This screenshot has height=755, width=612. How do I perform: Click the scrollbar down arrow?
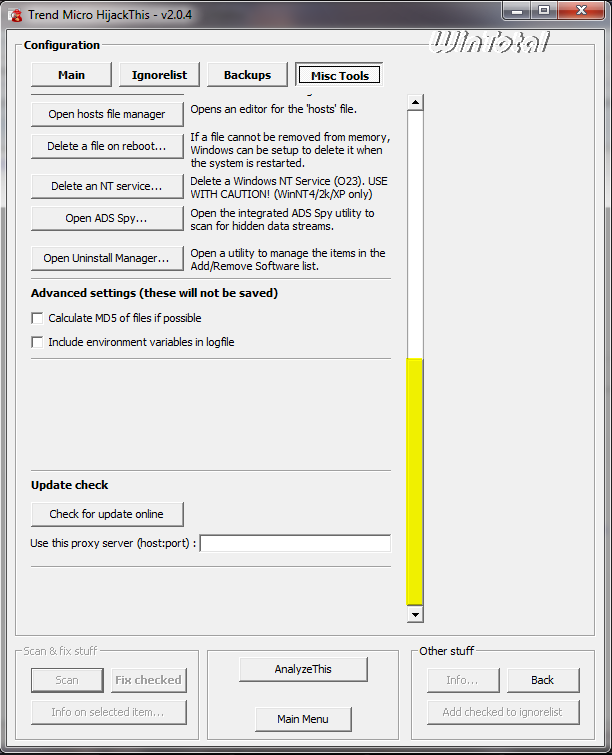[415, 614]
